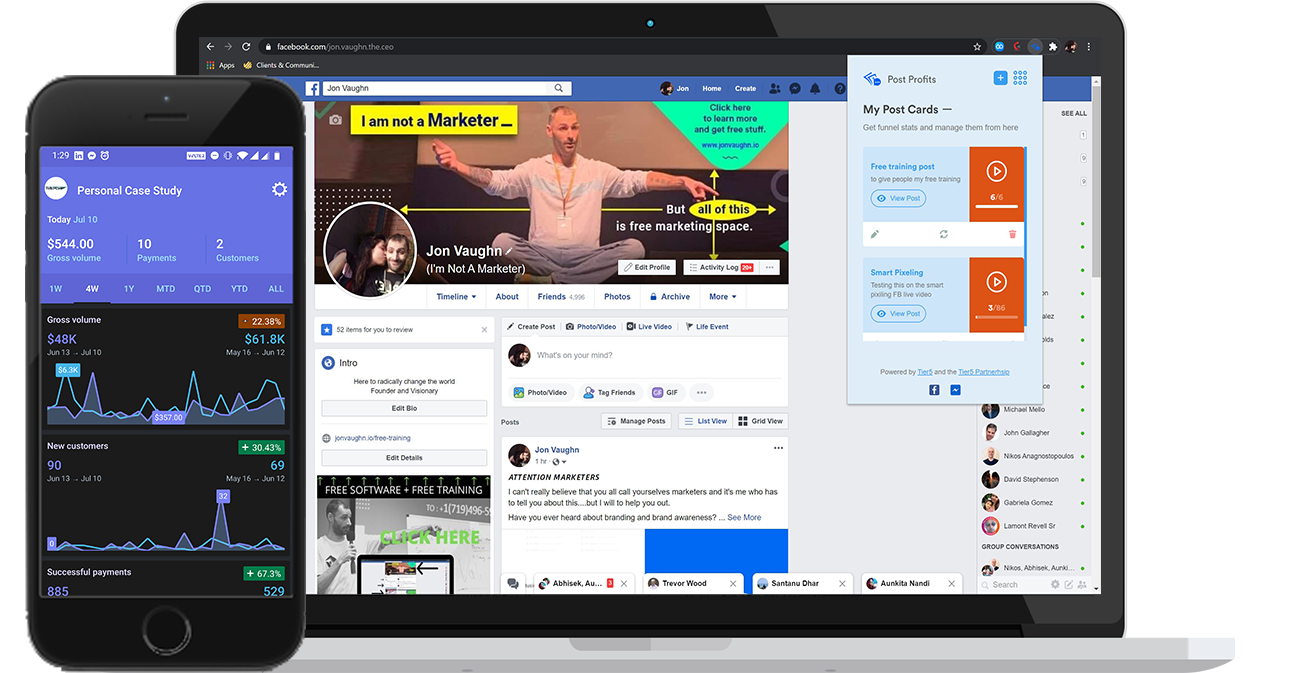Image resolution: width=1300 pixels, height=673 pixels.
Task: Refresh the Free training post card stats
Action: [x=943, y=234]
